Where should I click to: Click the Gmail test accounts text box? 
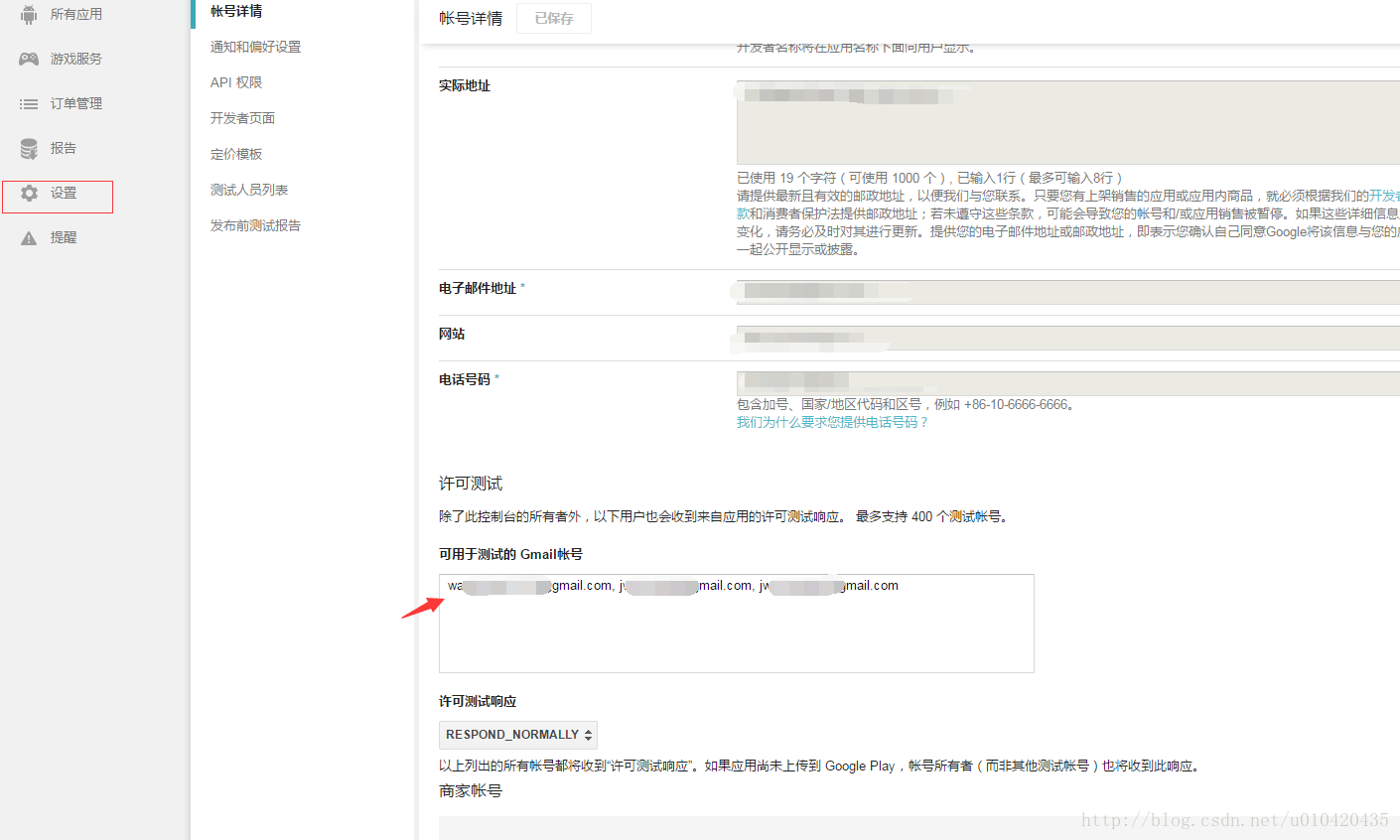pyautogui.click(x=736, y=624)
